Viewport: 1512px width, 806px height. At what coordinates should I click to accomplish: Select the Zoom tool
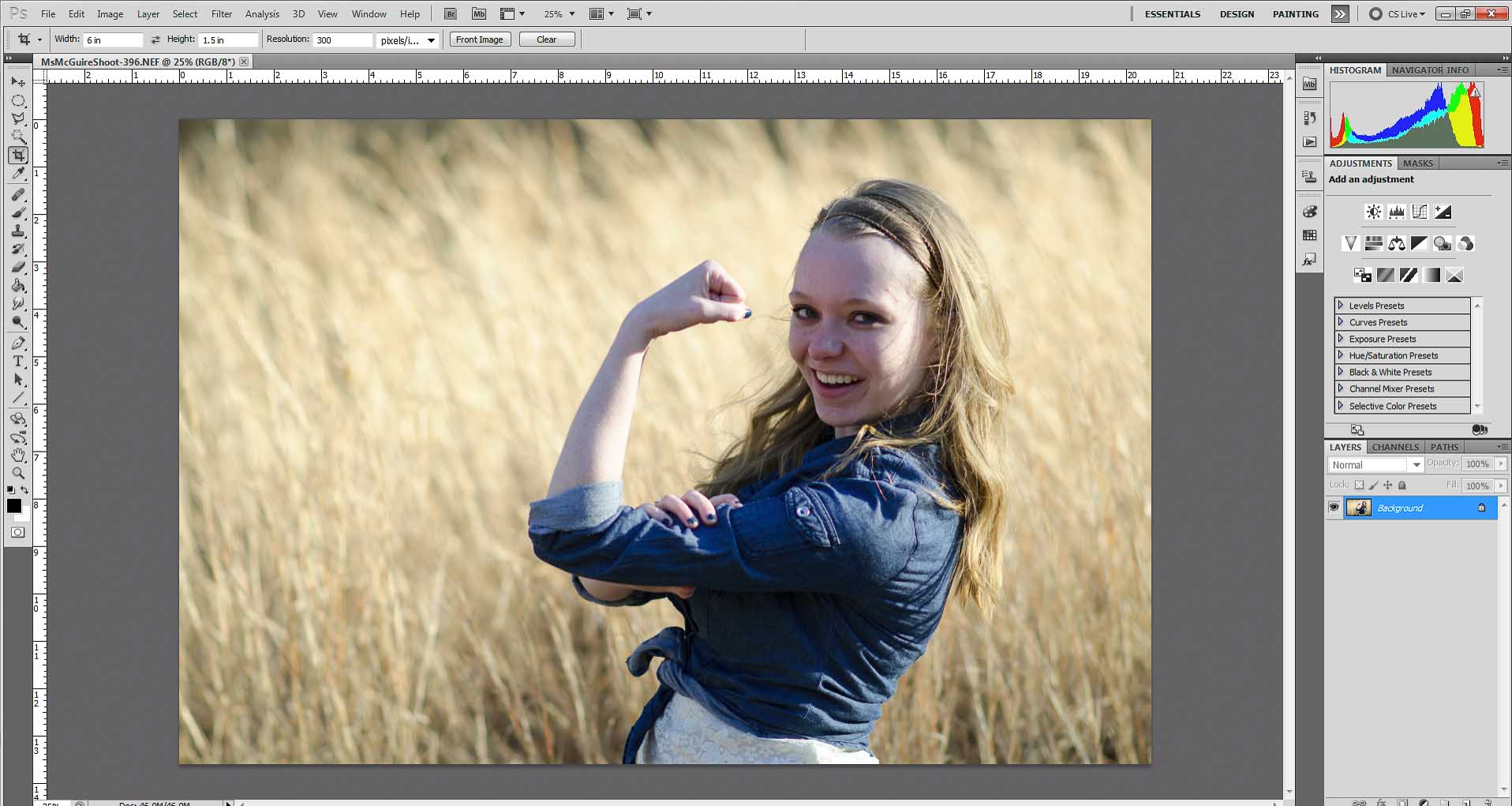pyautogui.click(x=18, y=474)
